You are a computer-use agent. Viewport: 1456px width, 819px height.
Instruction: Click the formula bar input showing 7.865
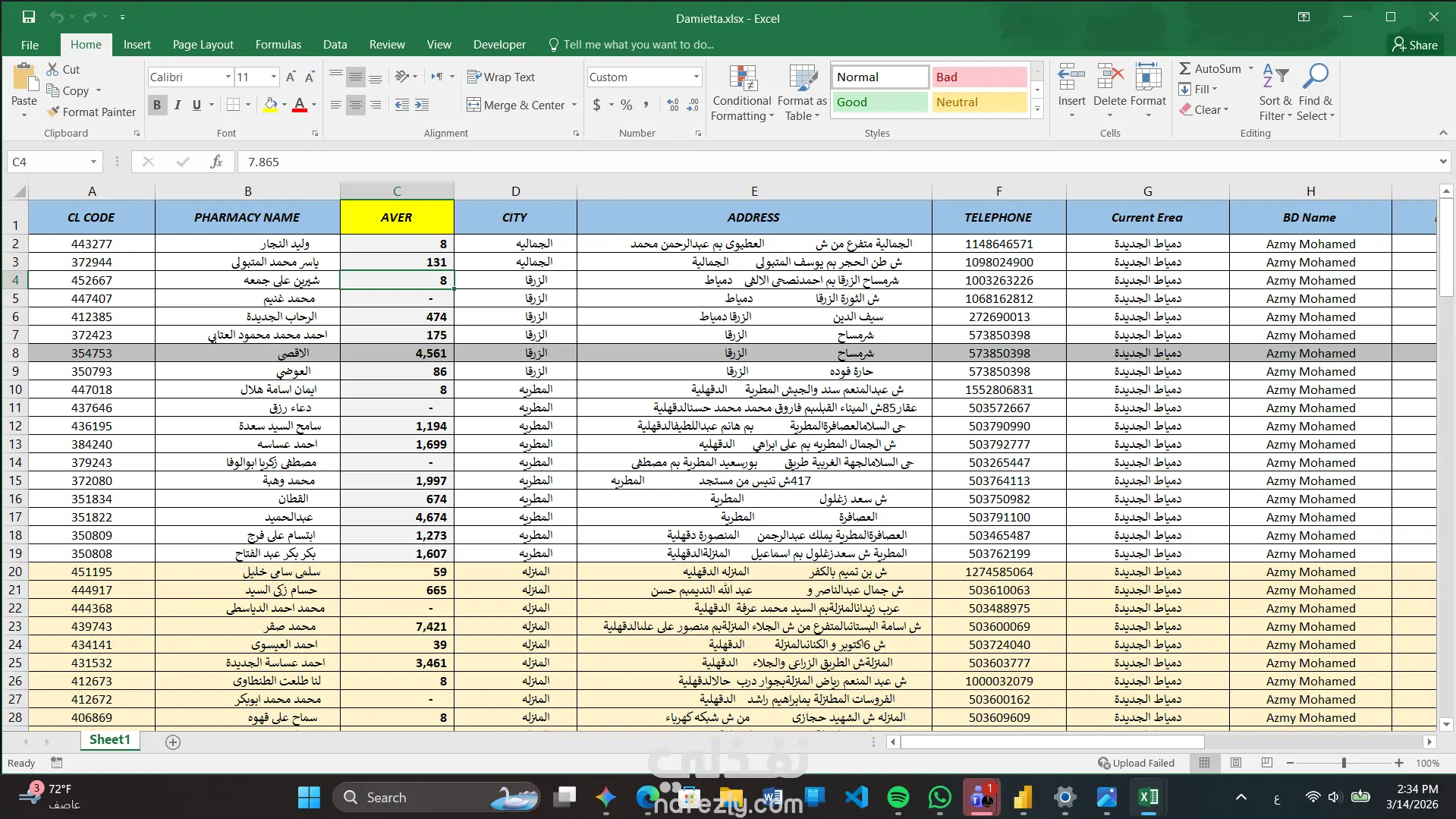click(x=836, y=162)
